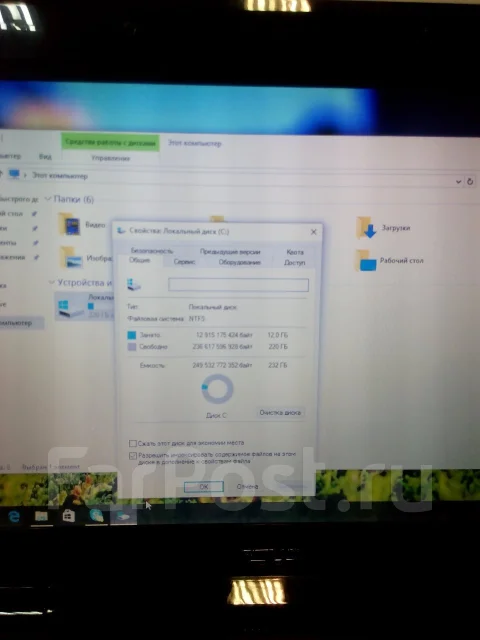Screen dimensions: 480x640
Task: Close the disk properties dialog
Action: (313, 232)
